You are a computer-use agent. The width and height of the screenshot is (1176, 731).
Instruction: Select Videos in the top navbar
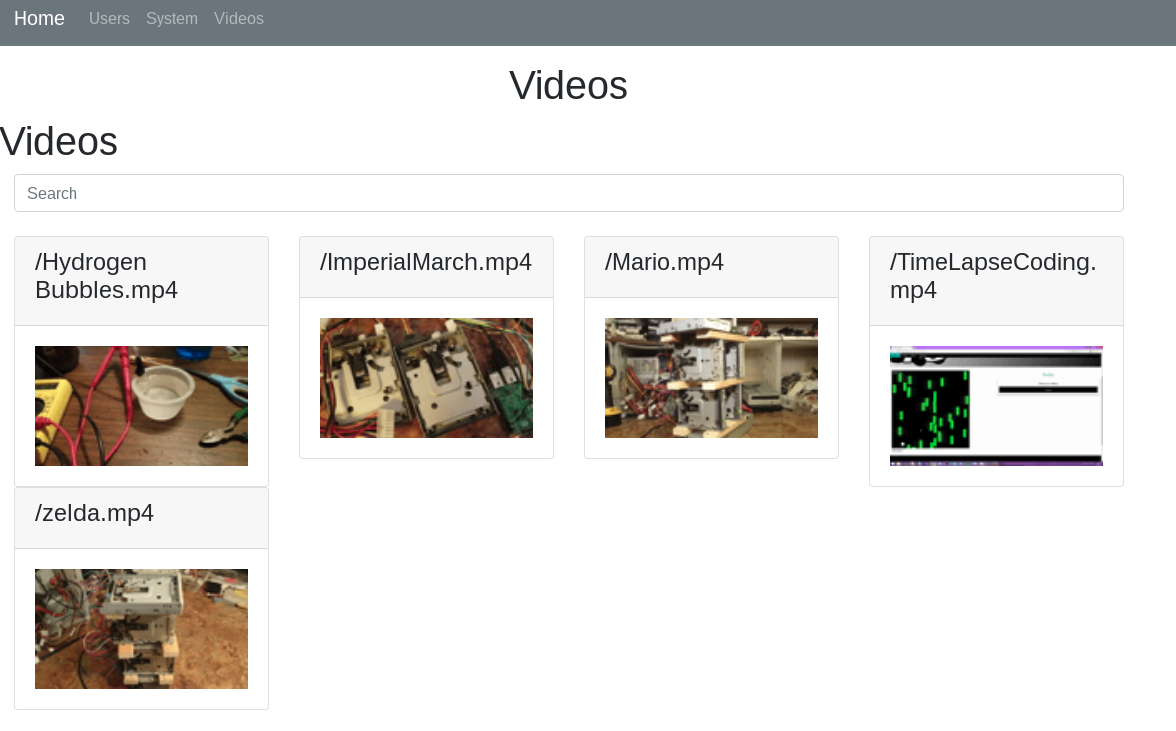[x=239, y=19]
